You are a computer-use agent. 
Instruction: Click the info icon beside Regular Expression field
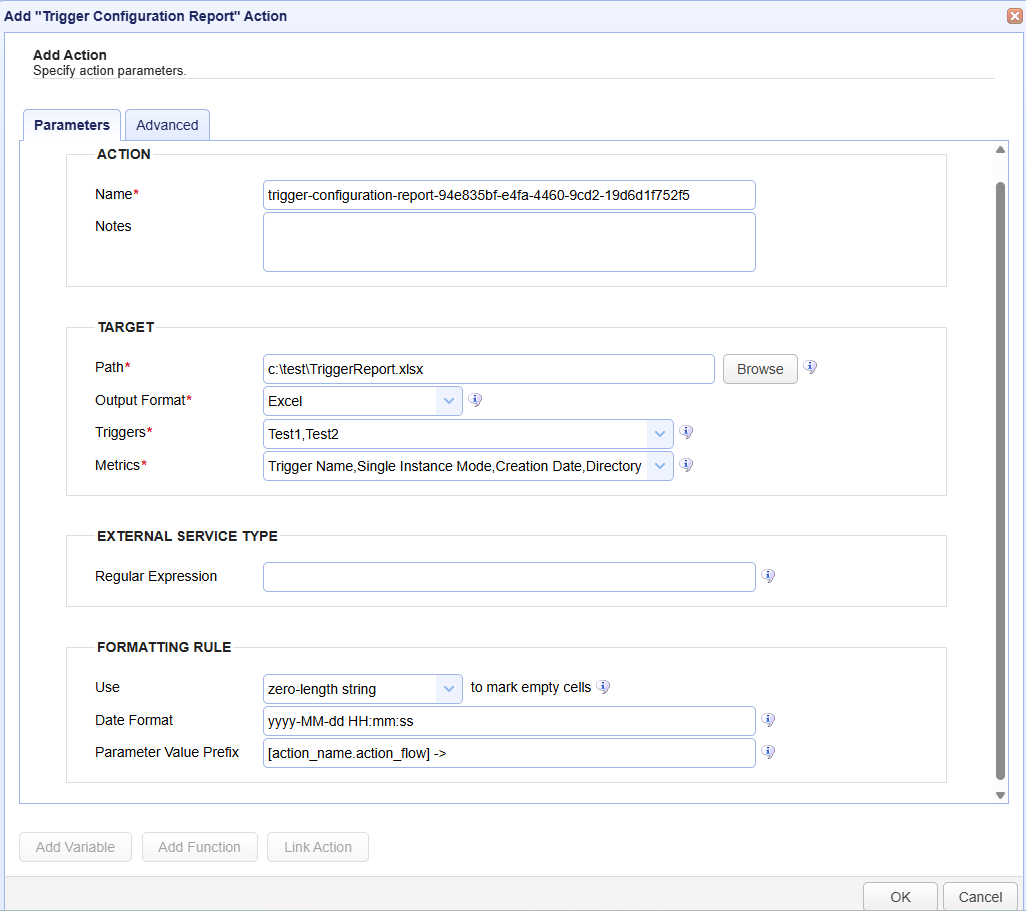[x=768, y=576]
